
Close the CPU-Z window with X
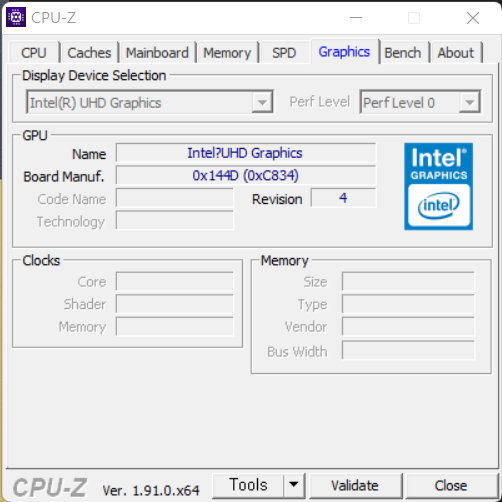[473, 18]
